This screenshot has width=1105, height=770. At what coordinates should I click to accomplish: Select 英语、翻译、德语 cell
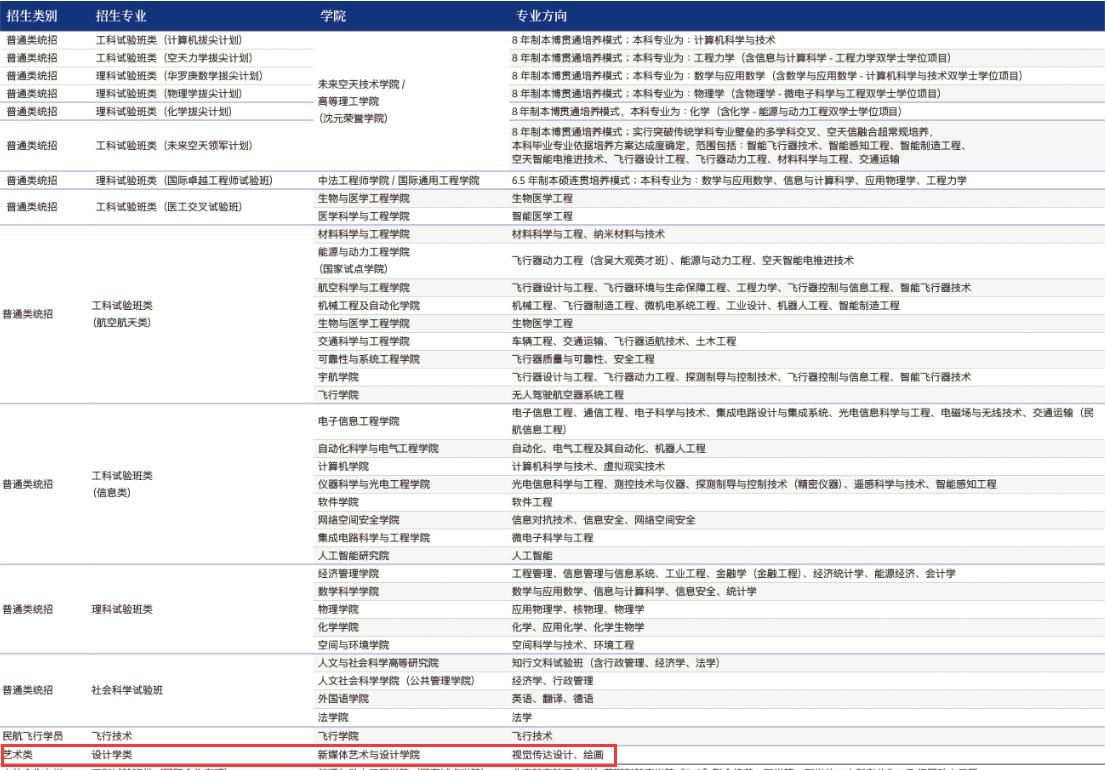(552, 698)
